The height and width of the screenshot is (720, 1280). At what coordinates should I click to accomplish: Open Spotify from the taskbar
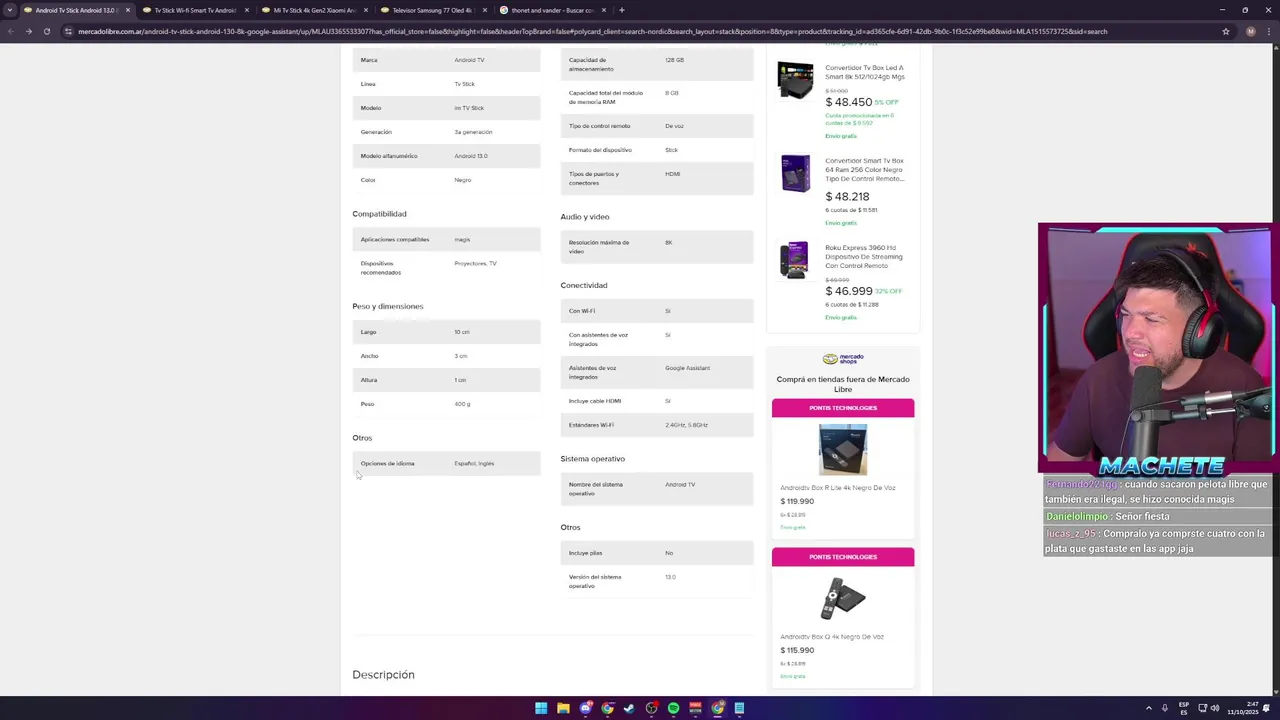pos(673,708)
